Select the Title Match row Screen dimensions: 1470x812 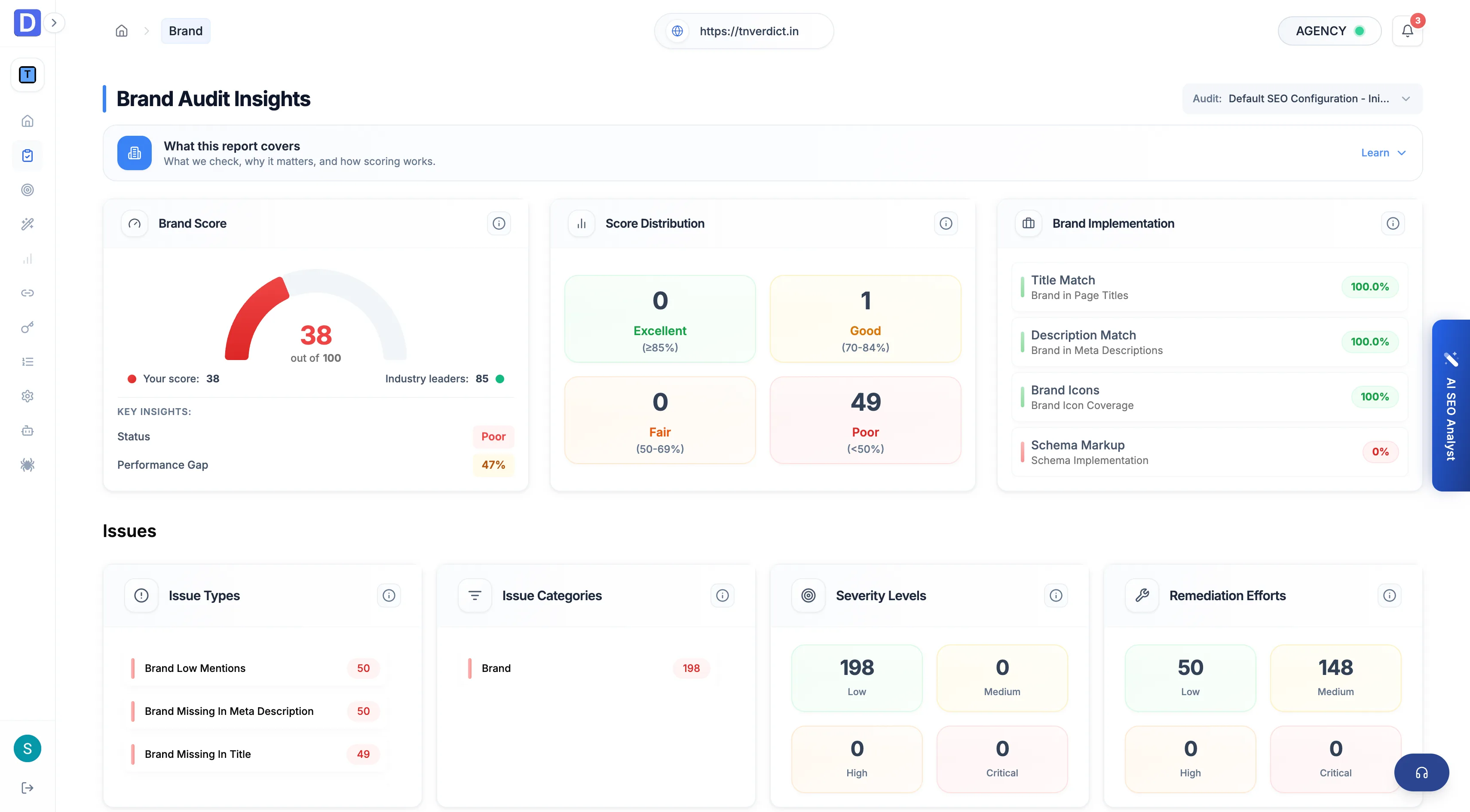[x=1209, y=287]
